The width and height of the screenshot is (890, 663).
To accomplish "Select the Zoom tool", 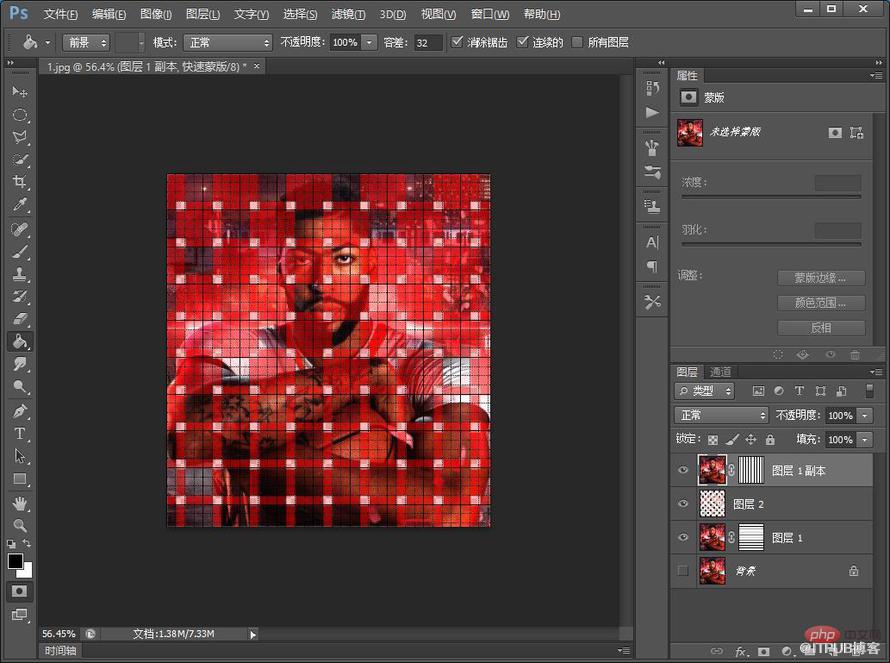I will [19, 526].
